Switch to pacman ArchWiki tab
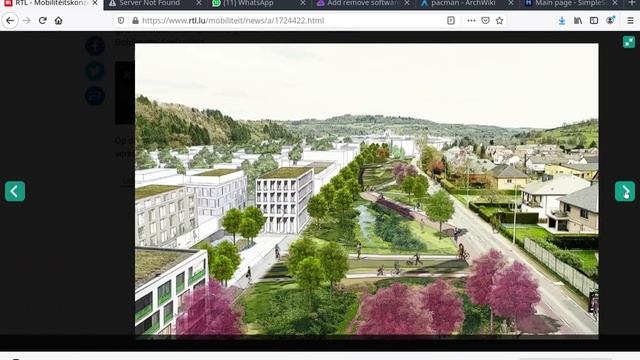Screen dimensions: 640x360 click(462, 3)
